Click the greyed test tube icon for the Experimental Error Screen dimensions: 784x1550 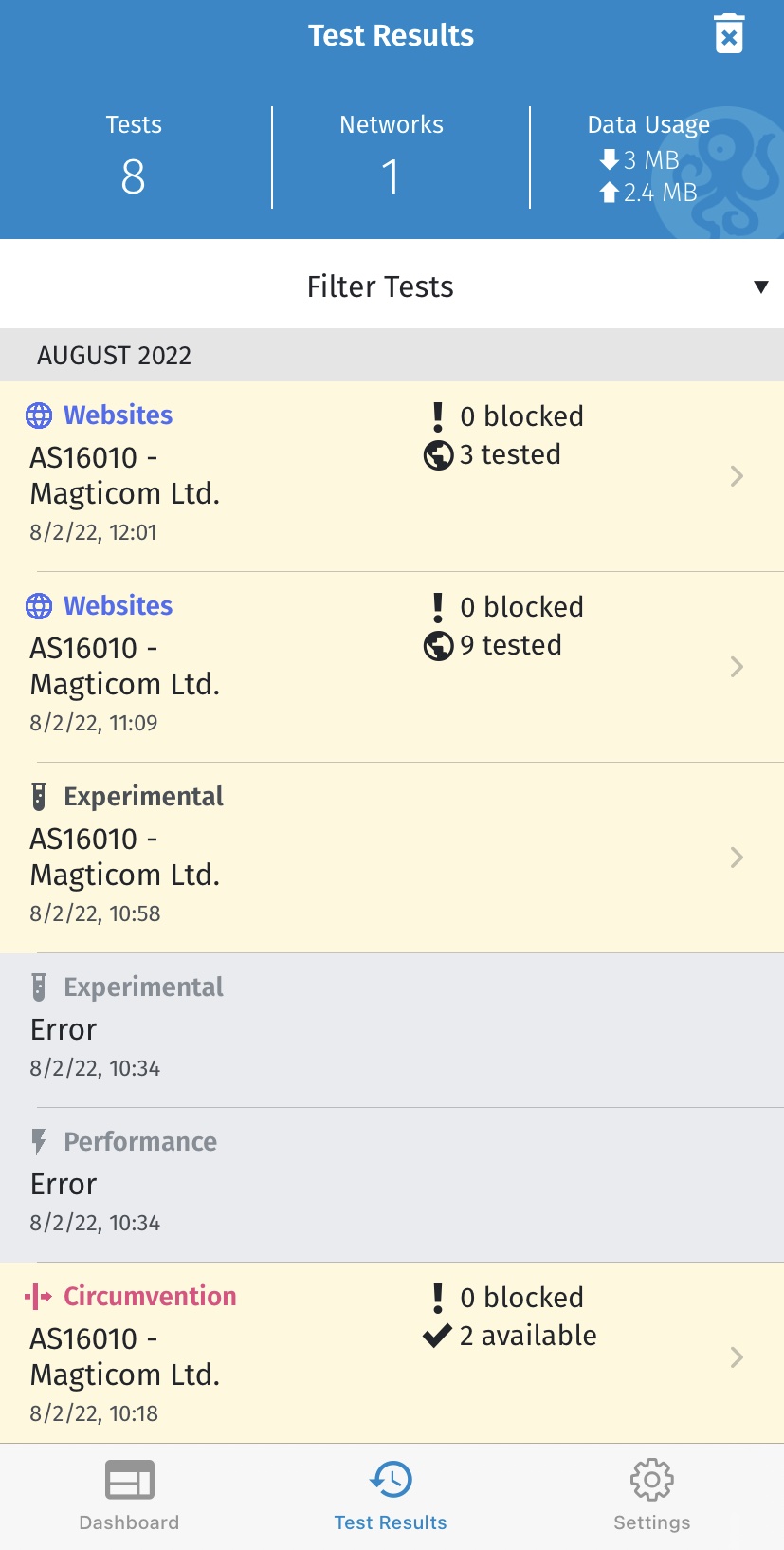pos(39,987)
